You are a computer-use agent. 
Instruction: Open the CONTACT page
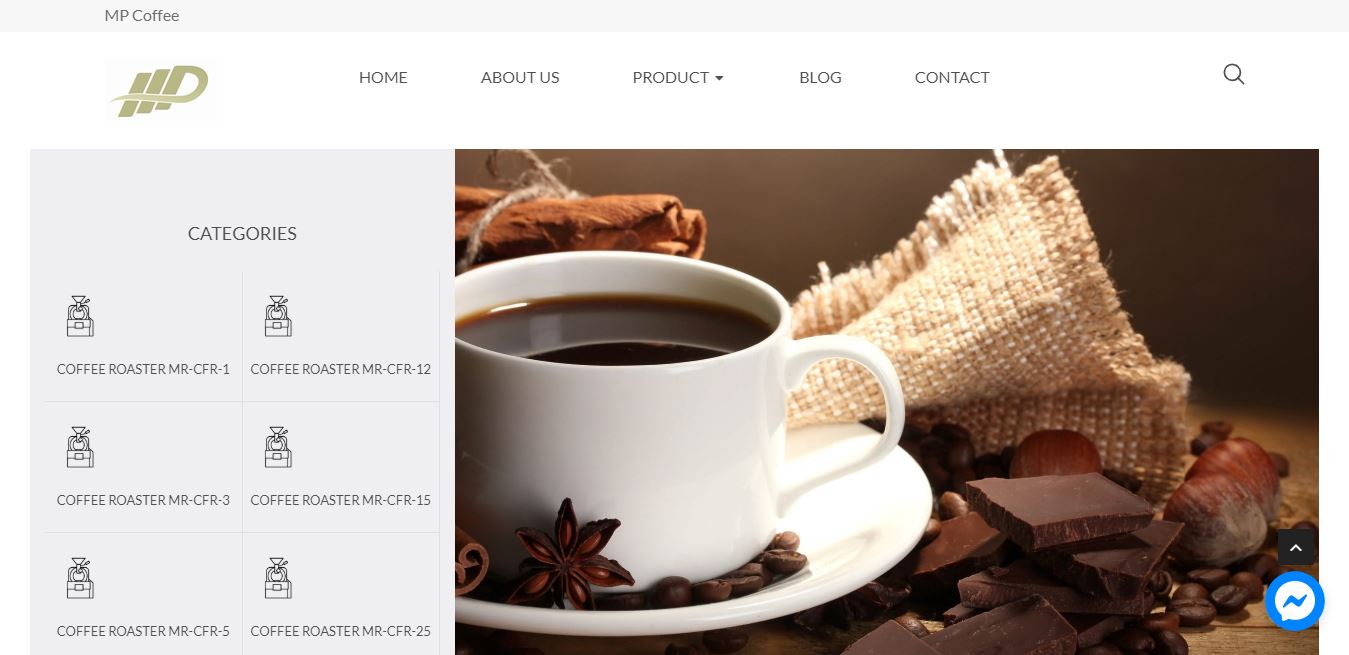[x=952, y=77]
